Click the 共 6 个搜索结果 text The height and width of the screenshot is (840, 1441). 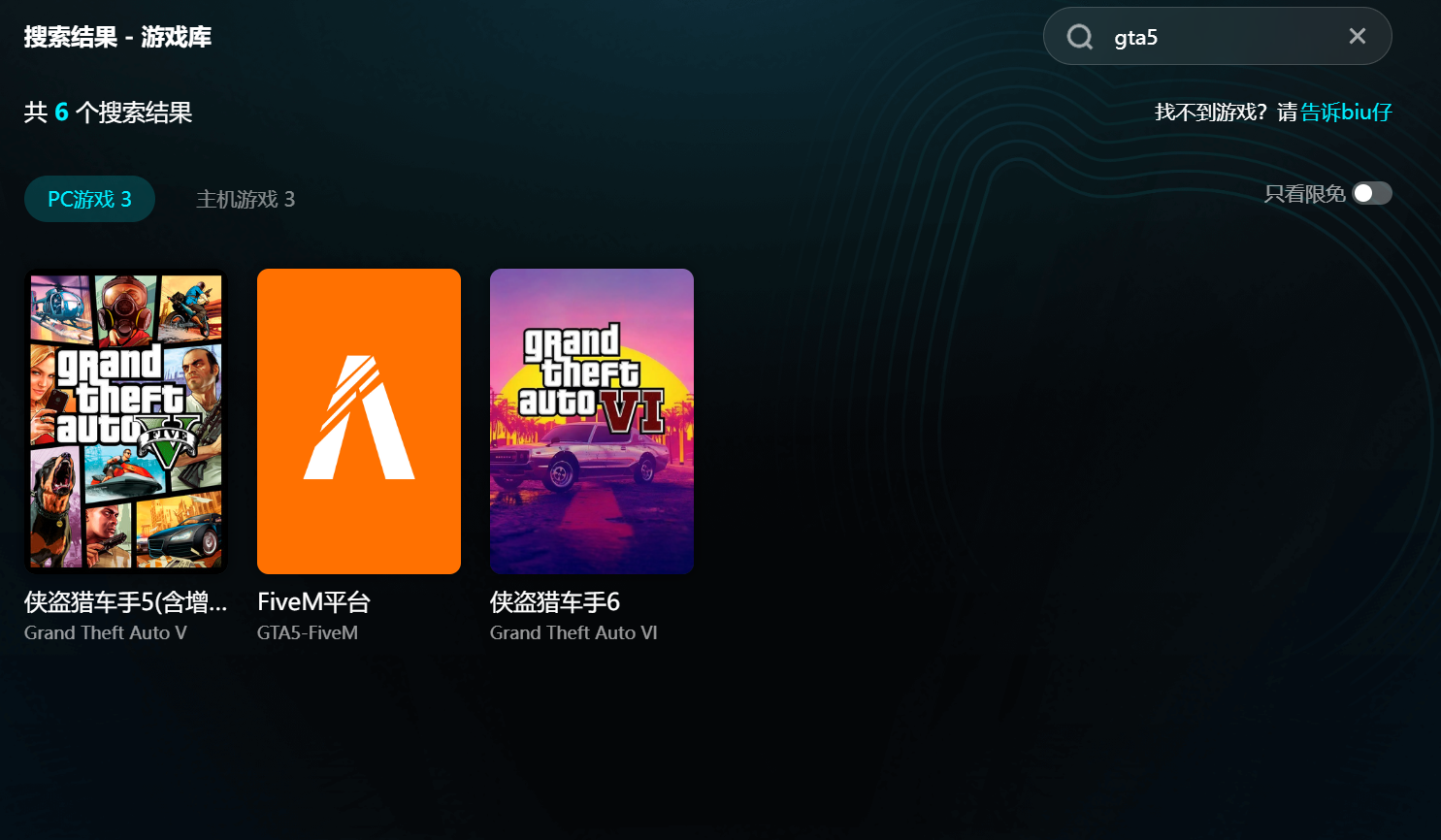tap(108, 113)
